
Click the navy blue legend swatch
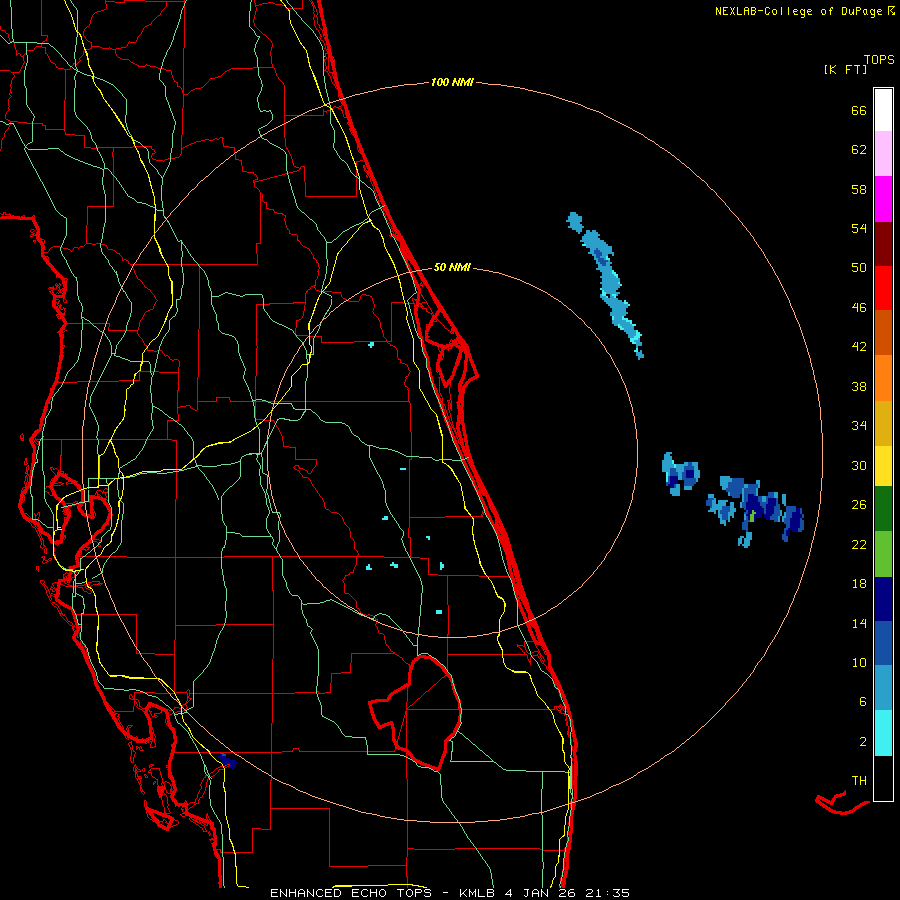click(x=883, y=599)
